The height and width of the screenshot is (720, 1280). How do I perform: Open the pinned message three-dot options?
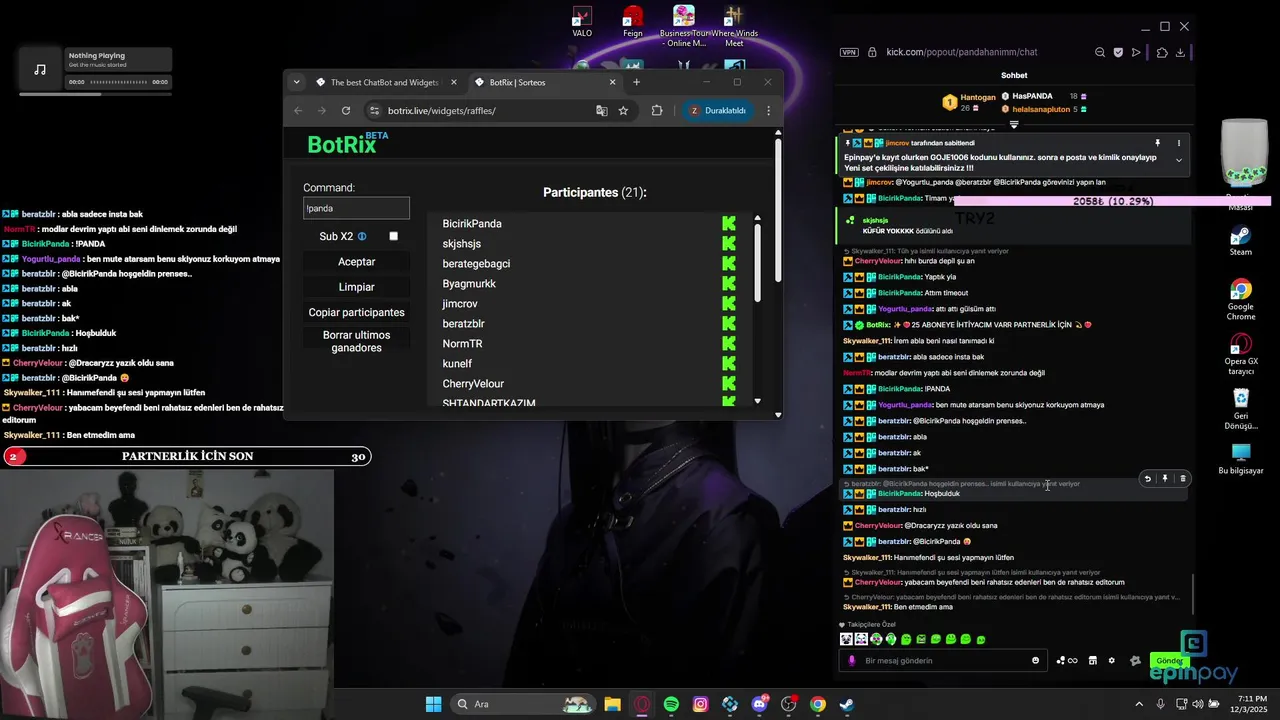tap(1179, 143)
